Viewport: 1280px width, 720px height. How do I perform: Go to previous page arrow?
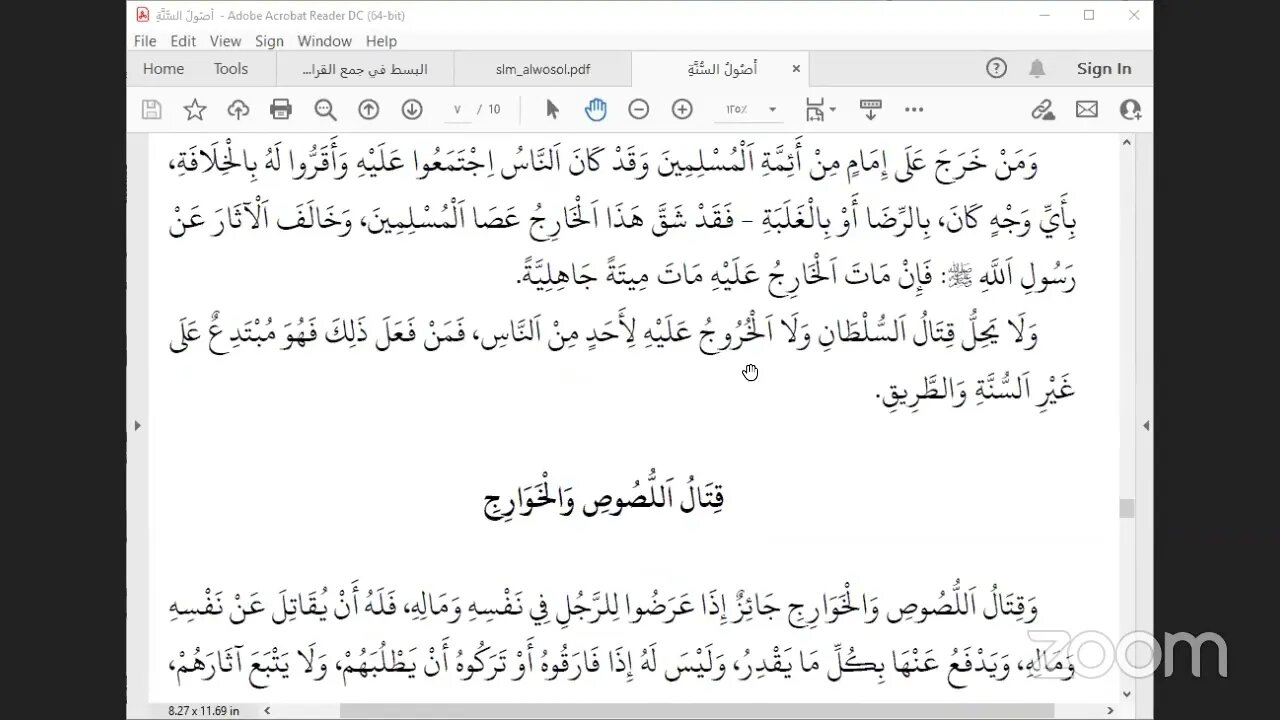point(368,110)
